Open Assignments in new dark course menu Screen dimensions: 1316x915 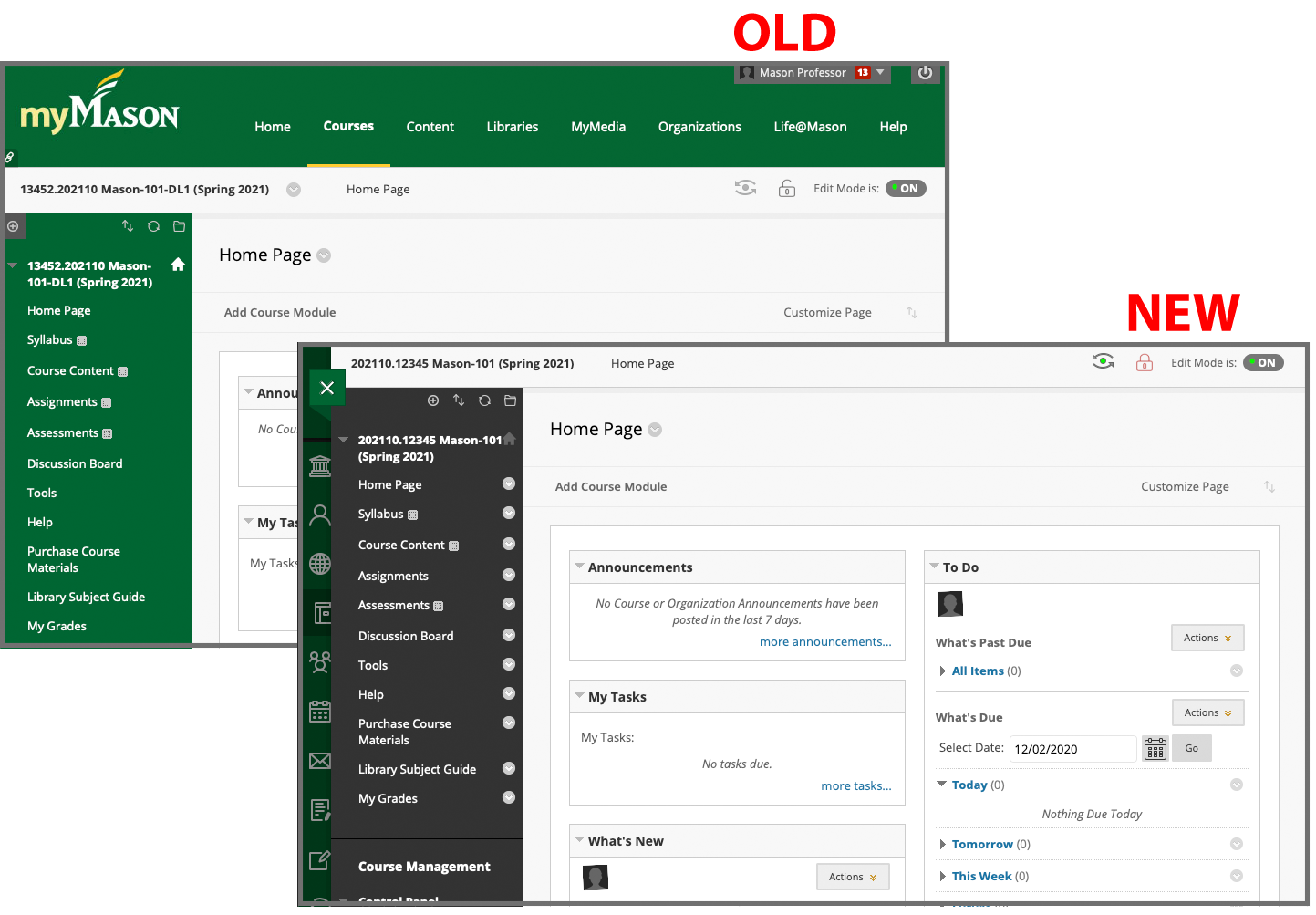coord(393,576)
